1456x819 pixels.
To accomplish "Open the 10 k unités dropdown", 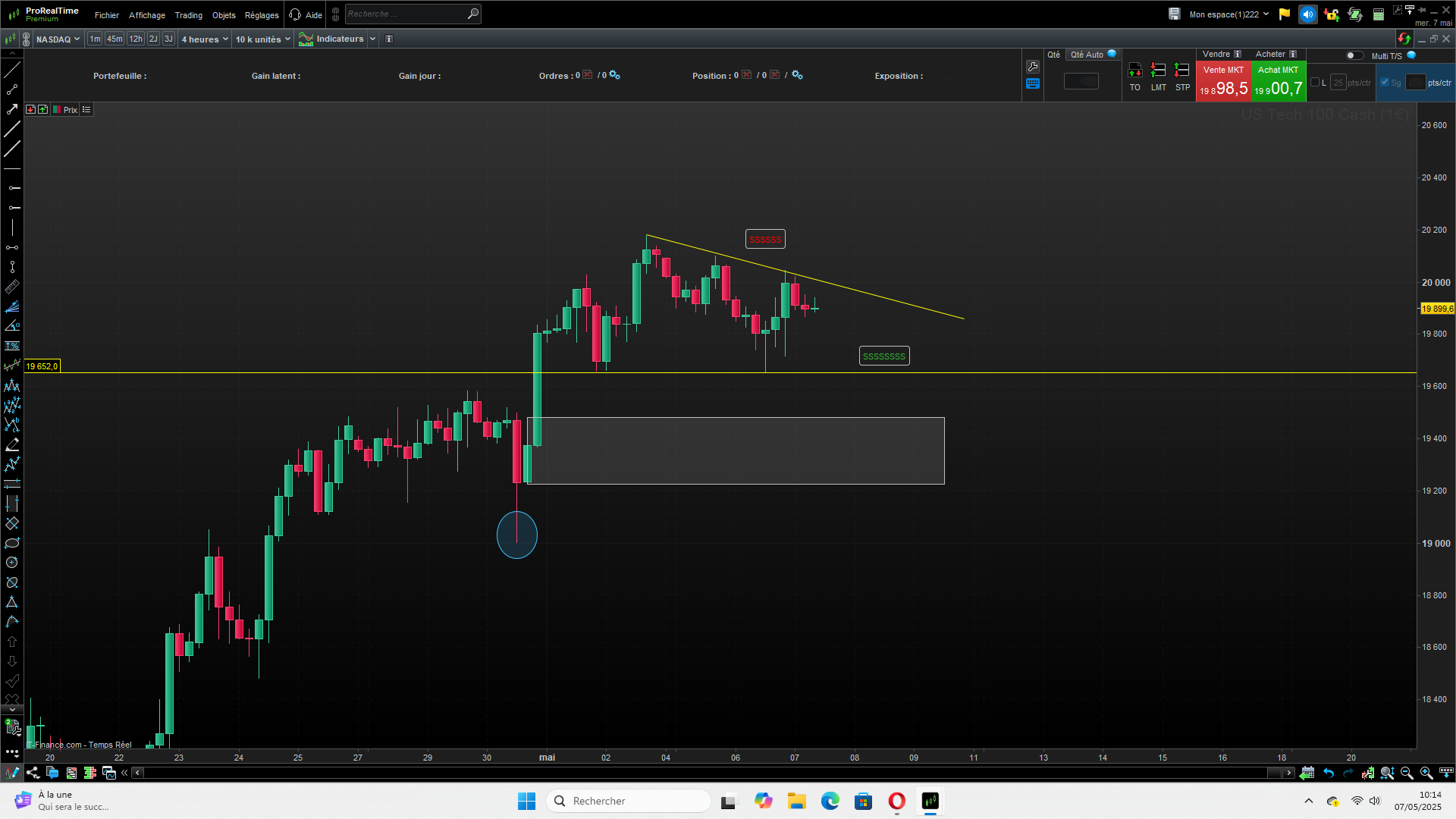I will [262, 39].
